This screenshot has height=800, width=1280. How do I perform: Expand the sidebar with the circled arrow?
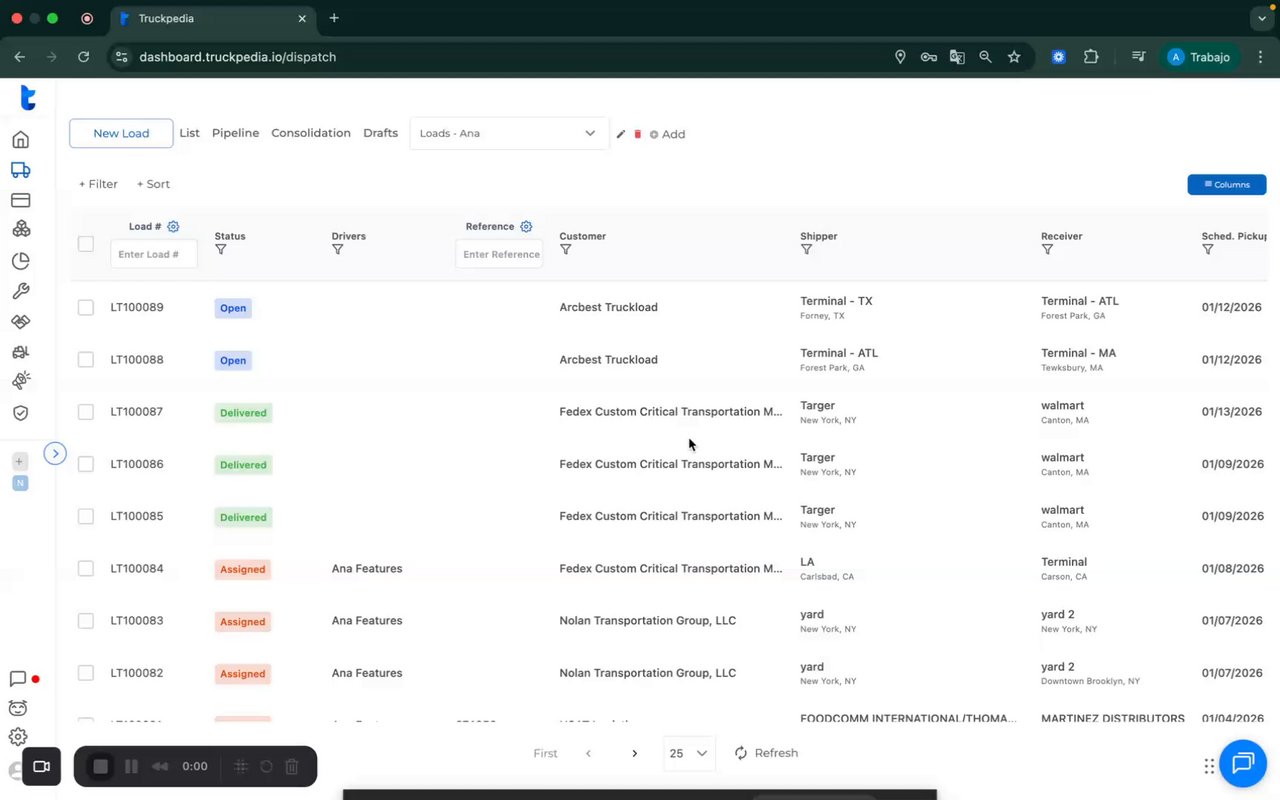pos(55,454)
